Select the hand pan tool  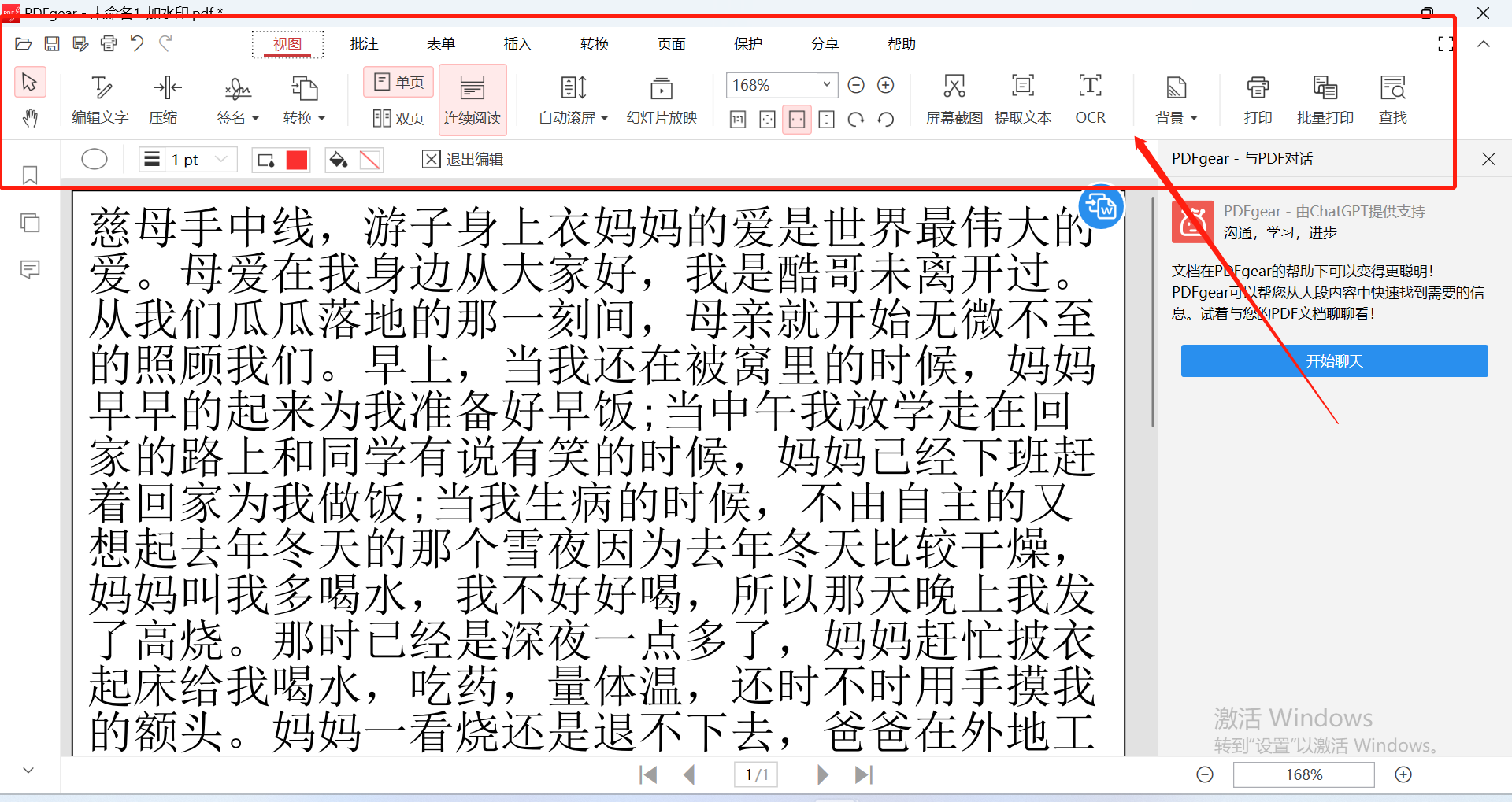tap(30, 118)
